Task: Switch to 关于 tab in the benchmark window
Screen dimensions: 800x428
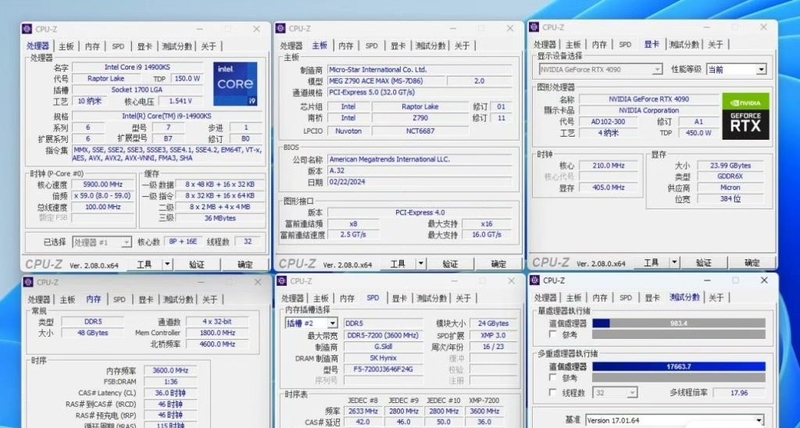Action: point(716,298)
